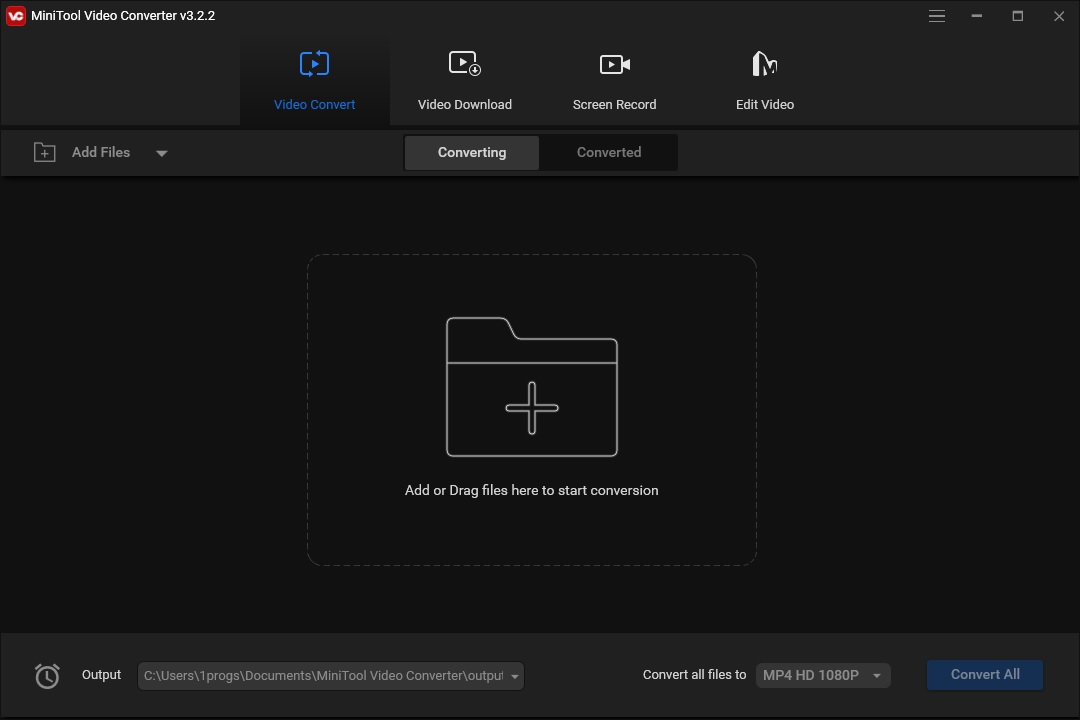The image size is (1080, 720).
Task: Open the output folder path dropdown
Action: coord(512,675)
